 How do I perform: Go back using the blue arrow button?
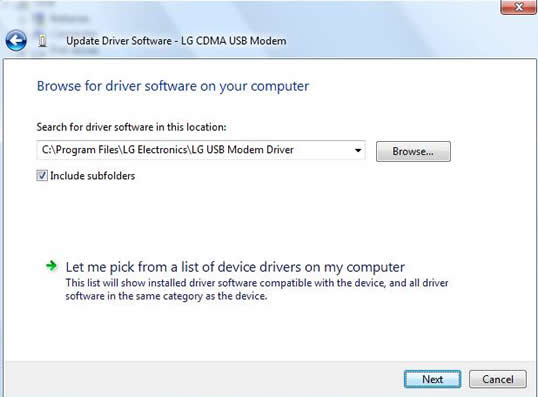(16, 41)
